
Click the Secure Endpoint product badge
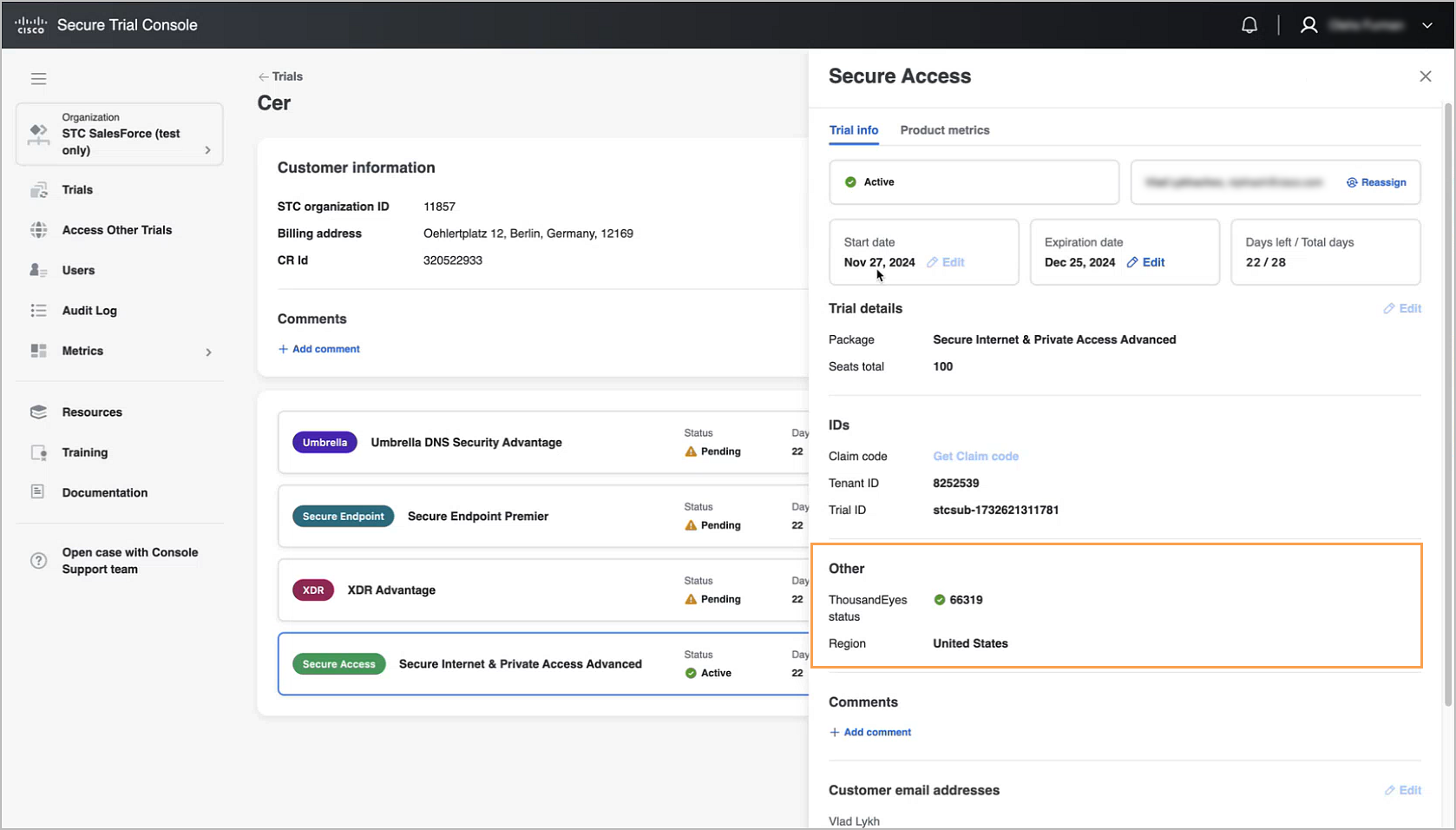(x=344, y=516)
